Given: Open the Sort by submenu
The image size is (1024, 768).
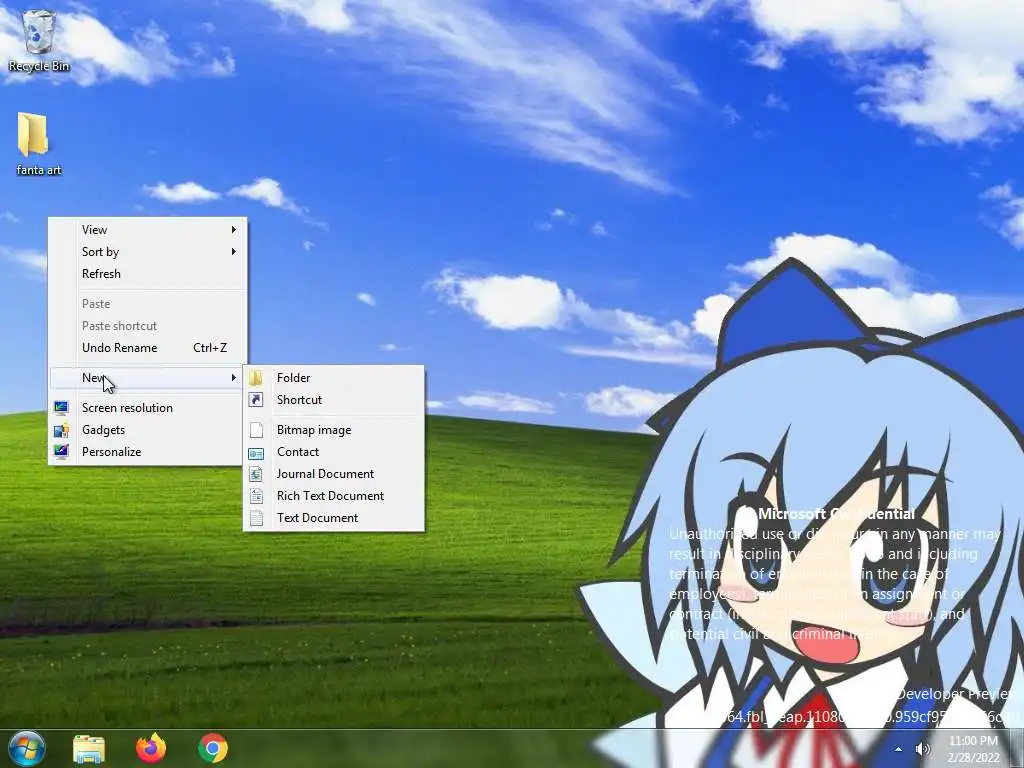Looking at the screenshot, I should [x=148, y=251].
